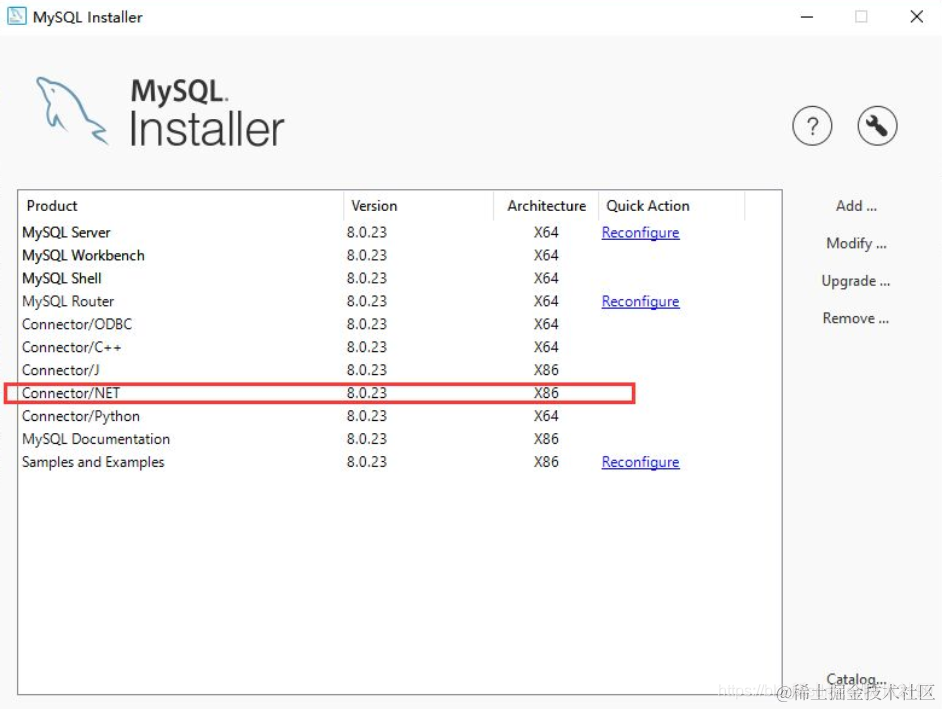Click X86 architecture of Connector/J
This screenshot has width=942, height=709.
pyautogui.click(x=546, y=370)
